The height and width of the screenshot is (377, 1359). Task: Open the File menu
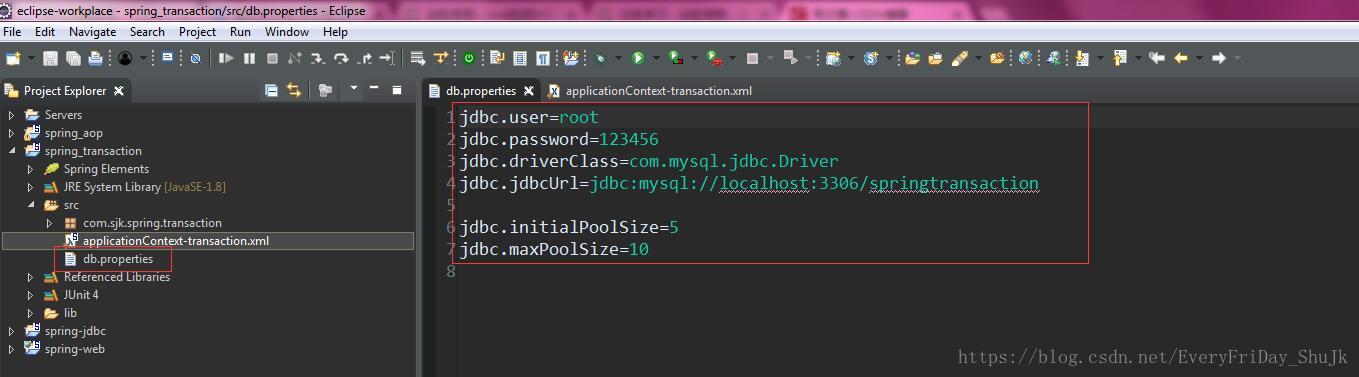(x=12, y=32)
